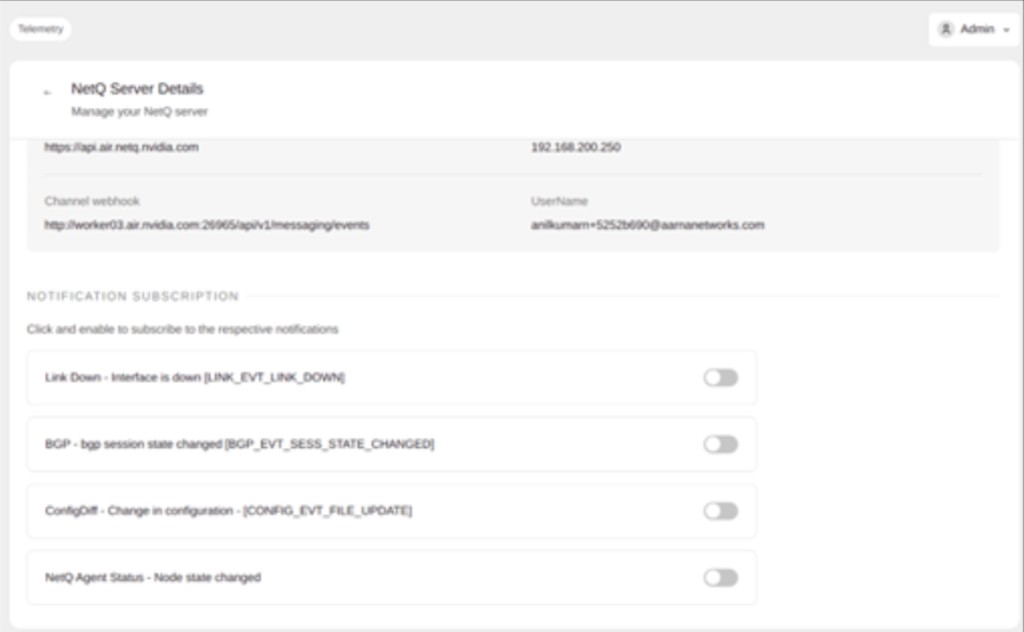The width and height of the screenshot is (1024, 632).
Task: Click the https://api.air.netq.nvidia.com URL text
Action: [121, 147]
